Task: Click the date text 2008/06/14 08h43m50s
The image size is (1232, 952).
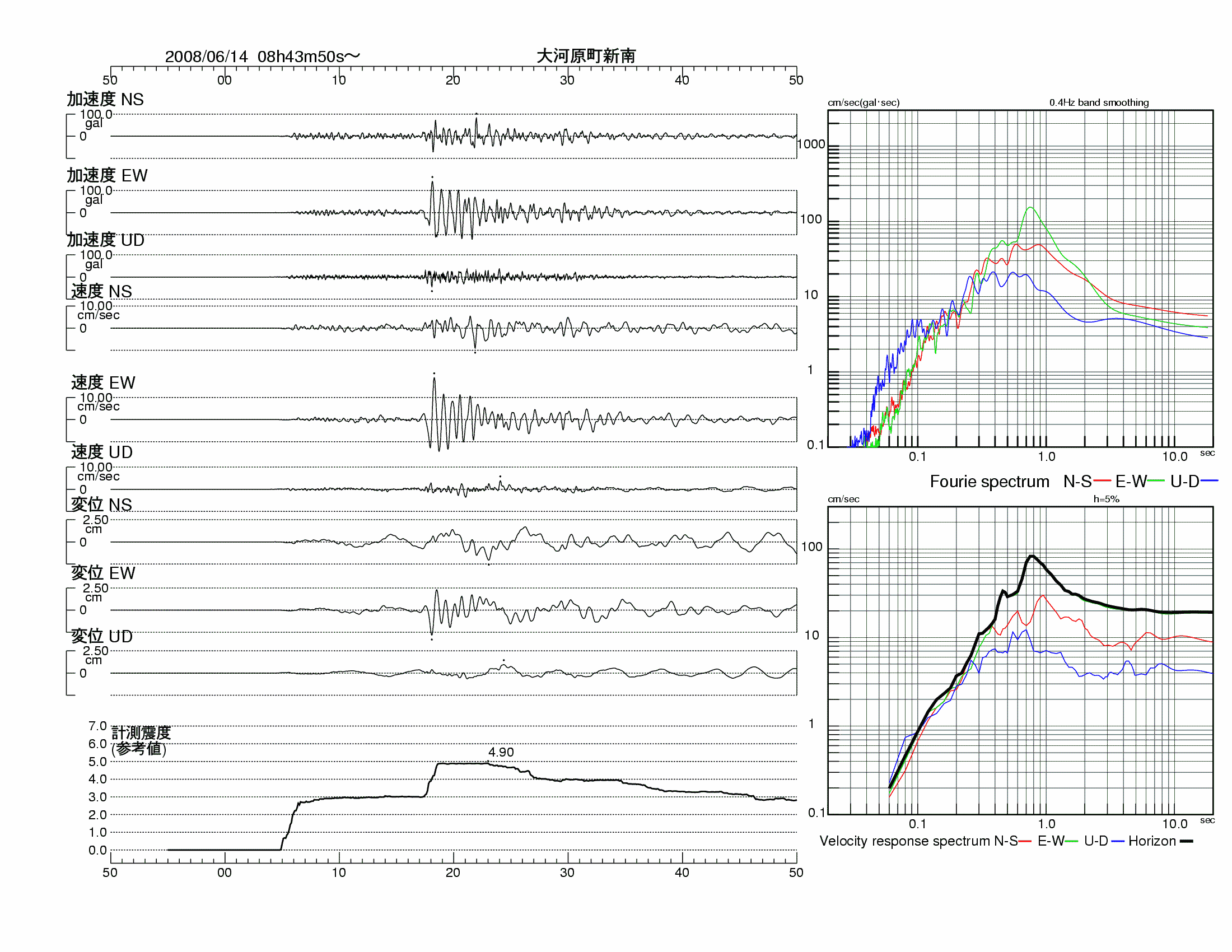Action: (x=262, y=57)
